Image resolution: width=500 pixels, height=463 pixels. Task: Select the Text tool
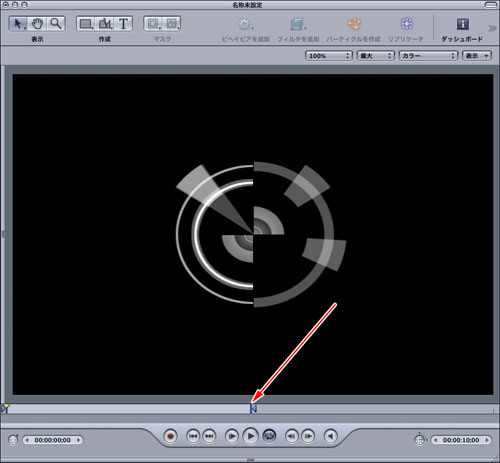[123, 24]
